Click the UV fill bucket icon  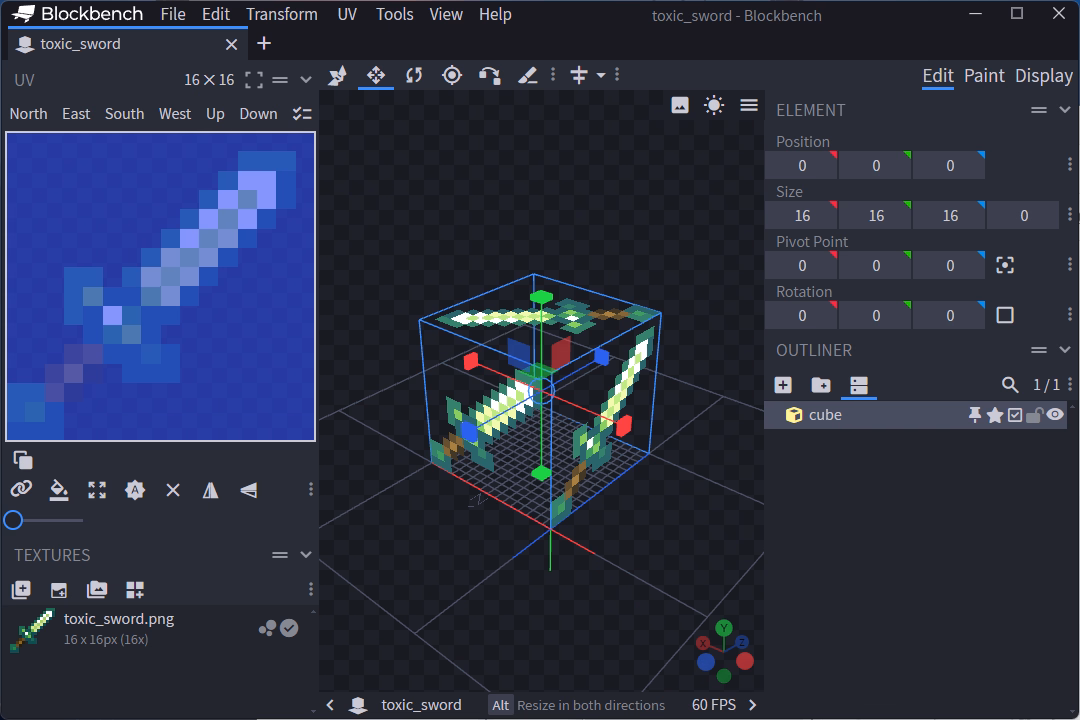click(x=59, y=490)
